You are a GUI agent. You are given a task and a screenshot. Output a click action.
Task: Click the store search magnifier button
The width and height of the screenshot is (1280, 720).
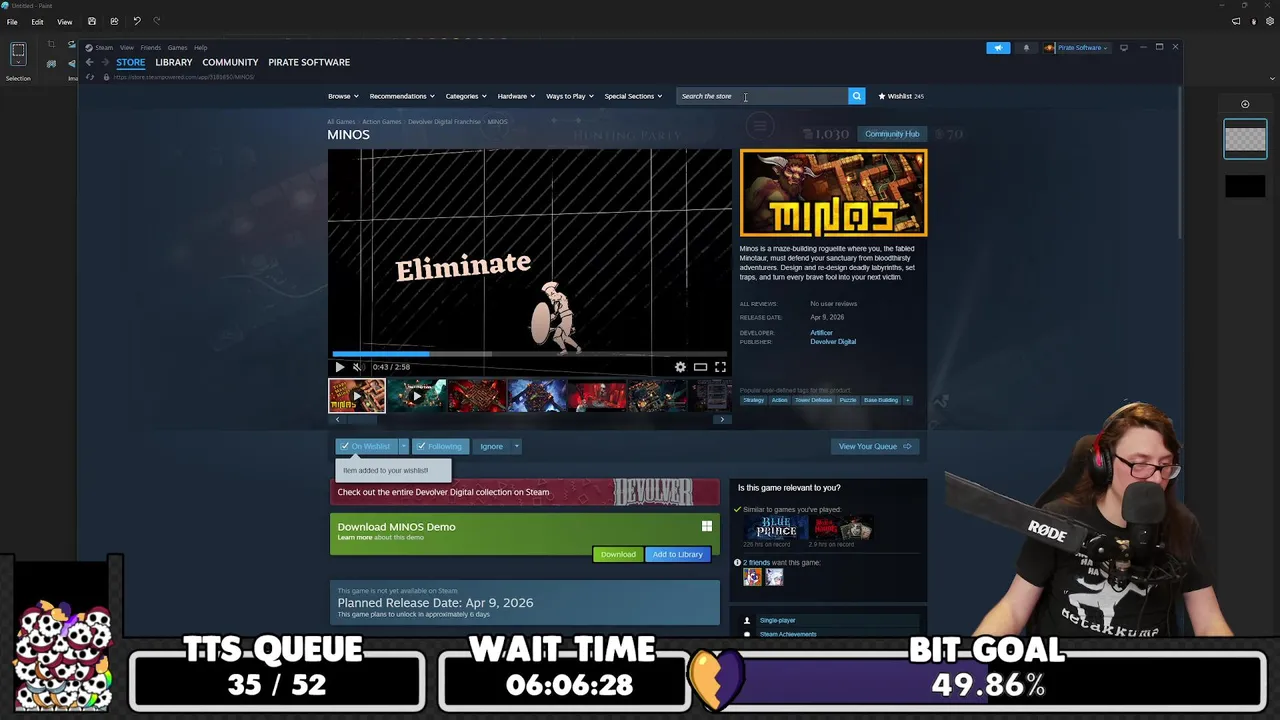coord(856,96)
